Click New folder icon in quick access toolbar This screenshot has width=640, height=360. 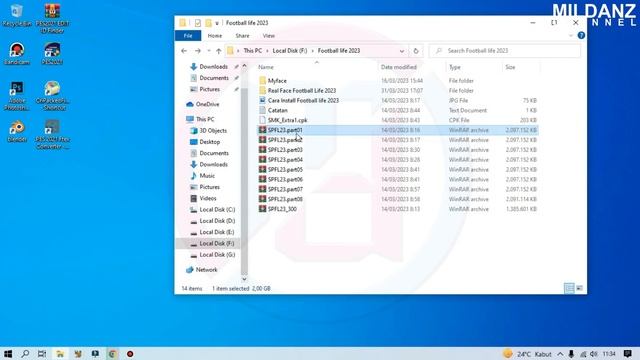(208, 23)
